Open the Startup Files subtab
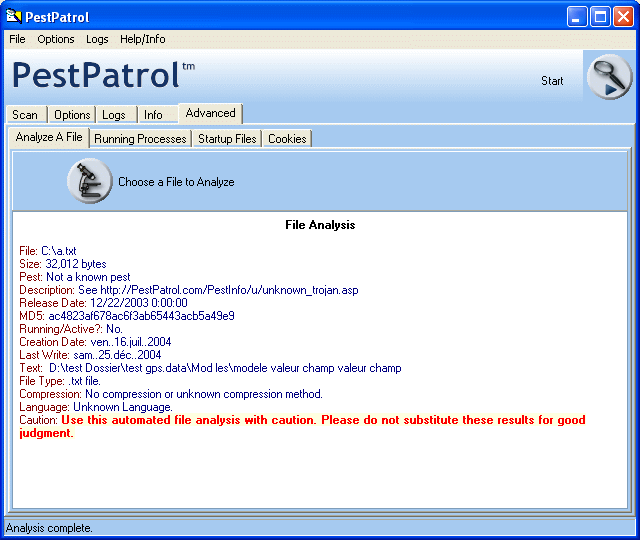 click(x=227, y=139)
